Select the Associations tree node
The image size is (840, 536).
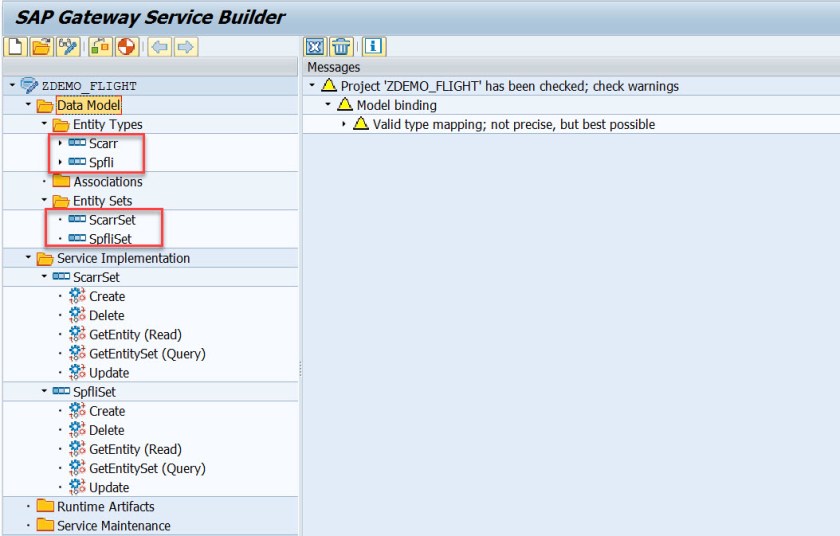pos(108,182)
